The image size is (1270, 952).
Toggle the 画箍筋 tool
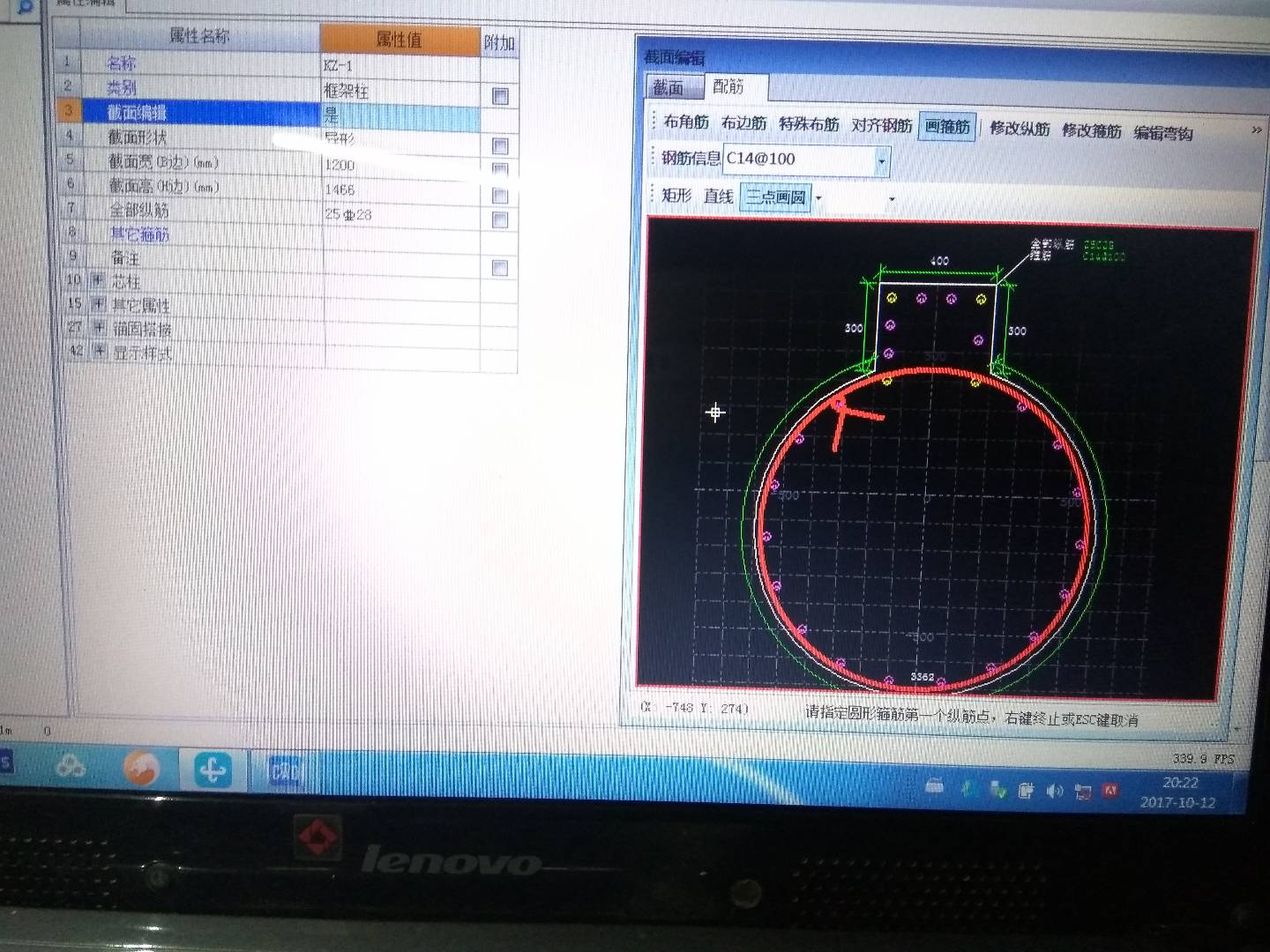pos(947,126)
